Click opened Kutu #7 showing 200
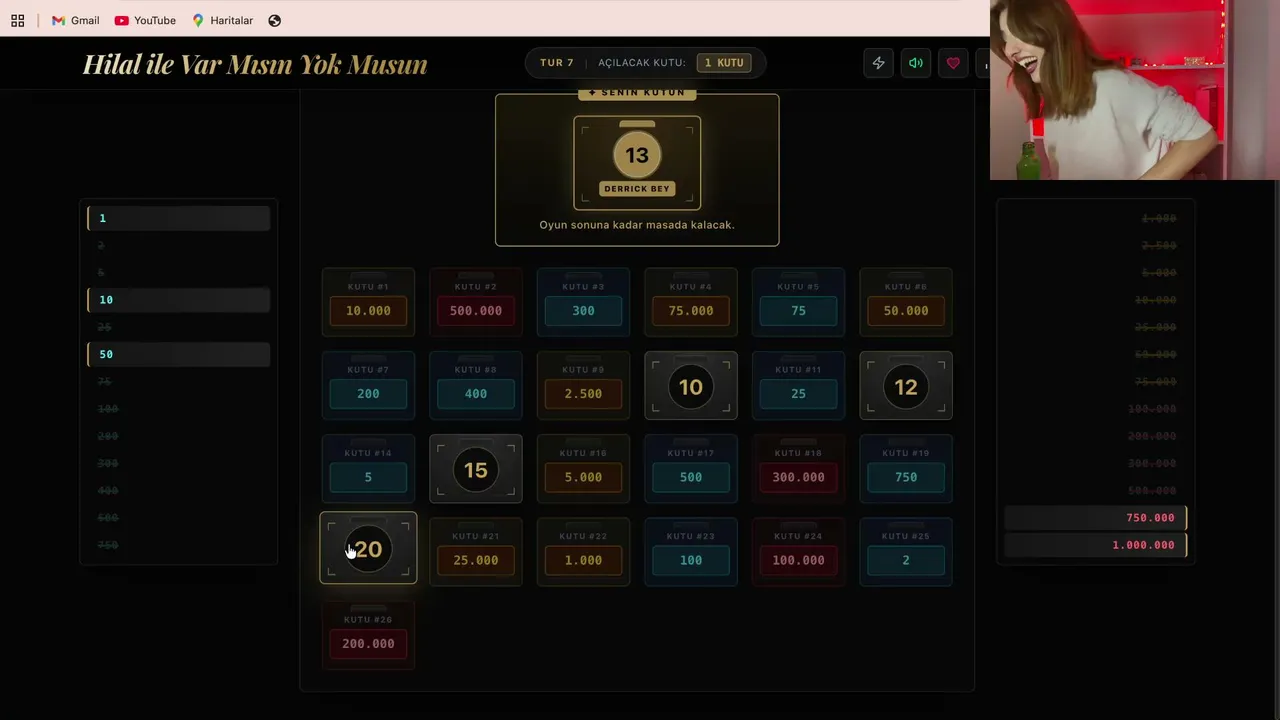Viewport: 1280px width, 720px height. 368,386
